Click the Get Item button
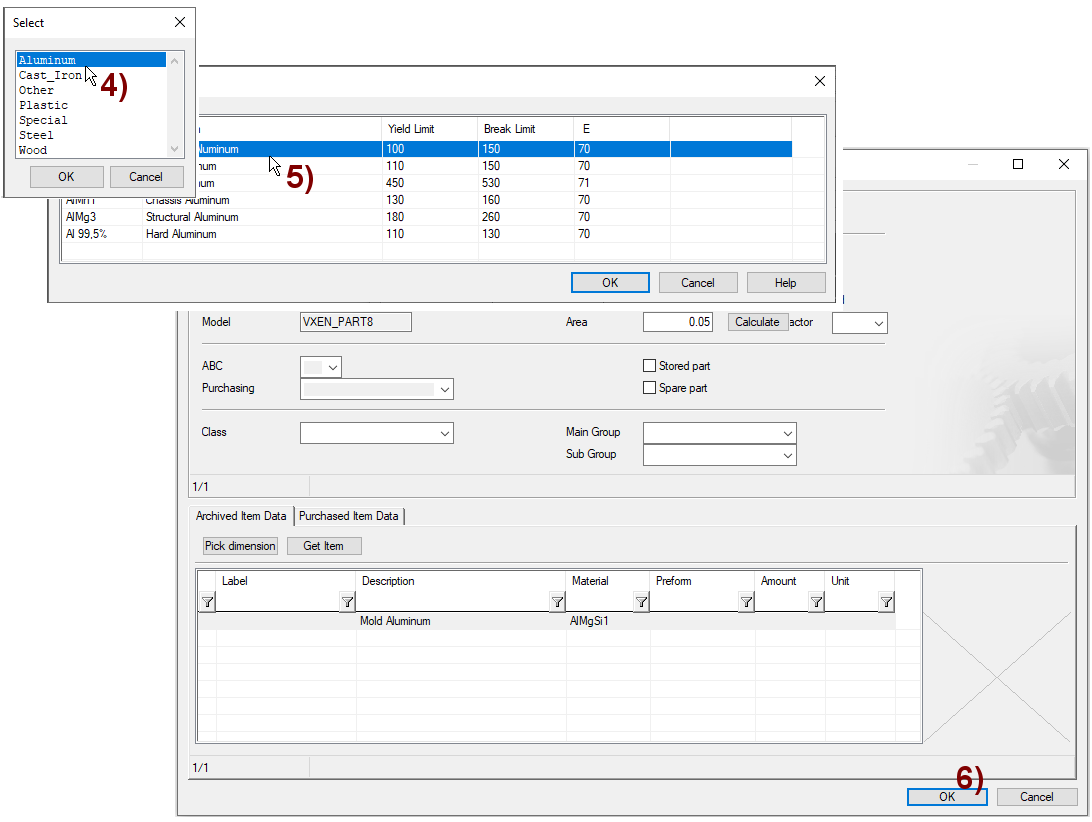 (323, 546)
